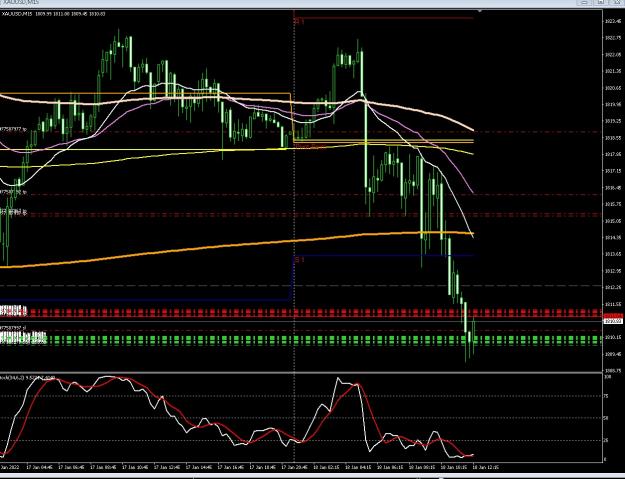Viewport: 625px width, 479px height.
Task: Click the white current price label on scale
Action: [613, 321]
